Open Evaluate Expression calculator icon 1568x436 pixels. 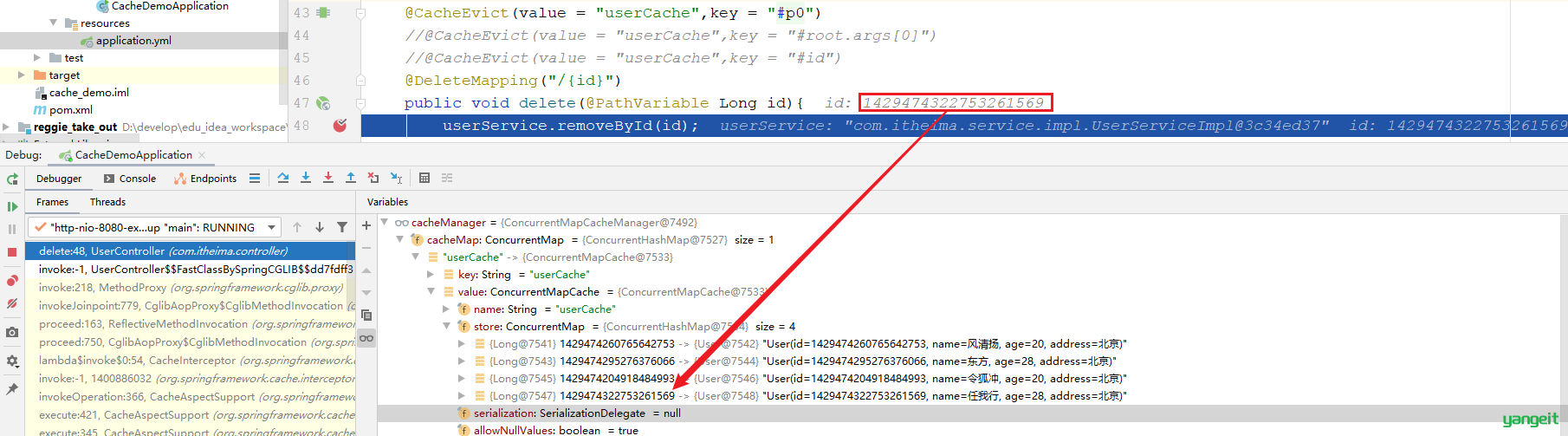(x=424, y=178)
